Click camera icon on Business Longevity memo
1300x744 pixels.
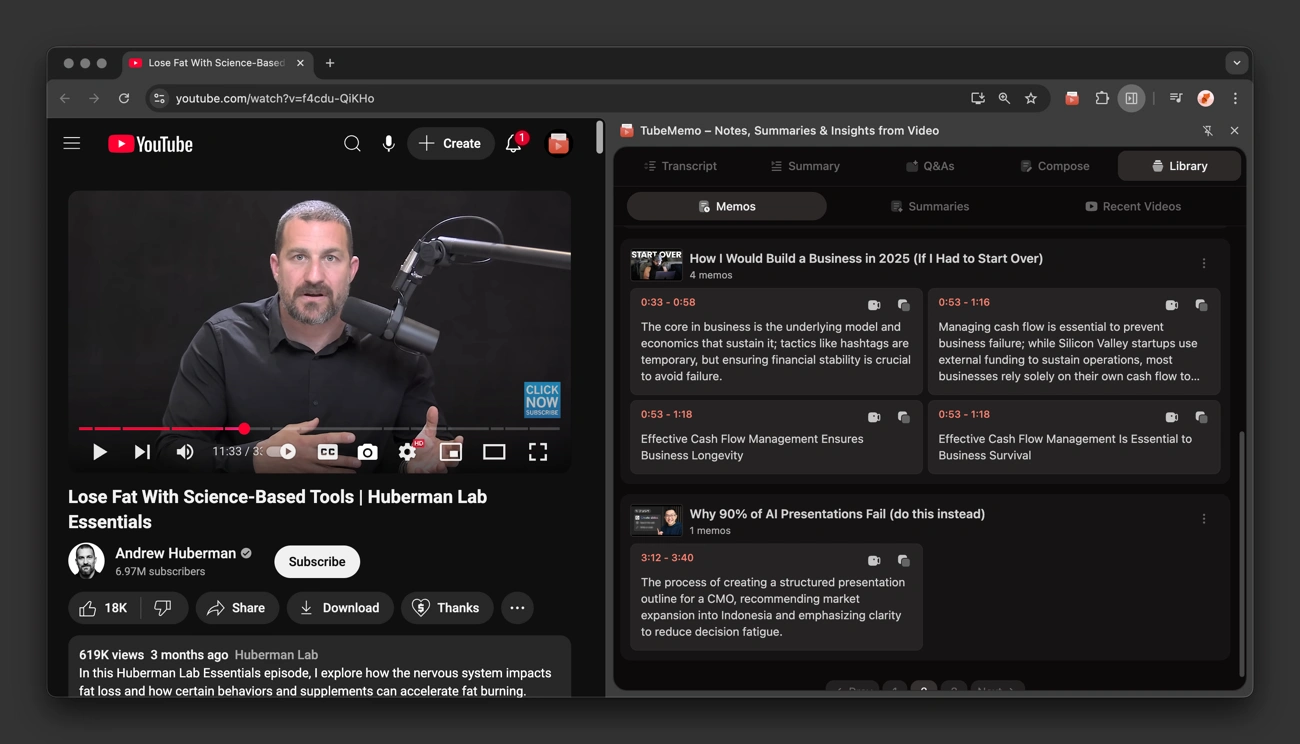click(874, 417)
